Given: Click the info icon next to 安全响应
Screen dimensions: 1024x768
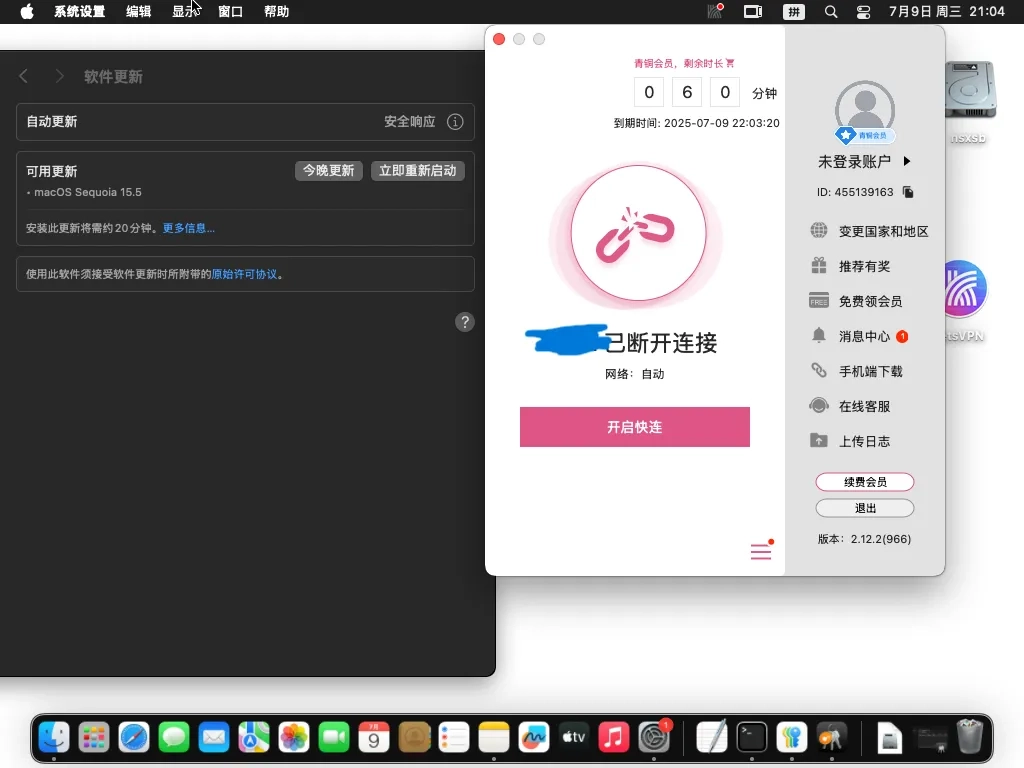Looking at the screenshot, I should click(455, 121).
